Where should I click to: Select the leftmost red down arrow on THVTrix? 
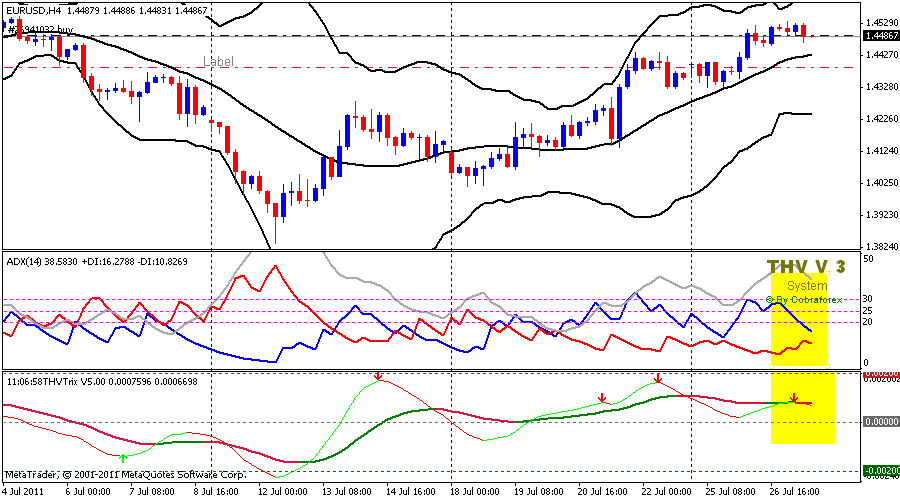[x=378, y=377]
